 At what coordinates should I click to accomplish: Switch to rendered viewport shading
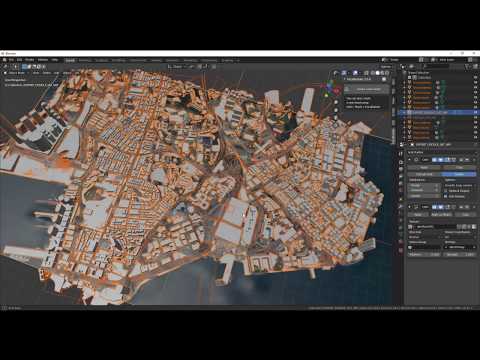point(387,73)
